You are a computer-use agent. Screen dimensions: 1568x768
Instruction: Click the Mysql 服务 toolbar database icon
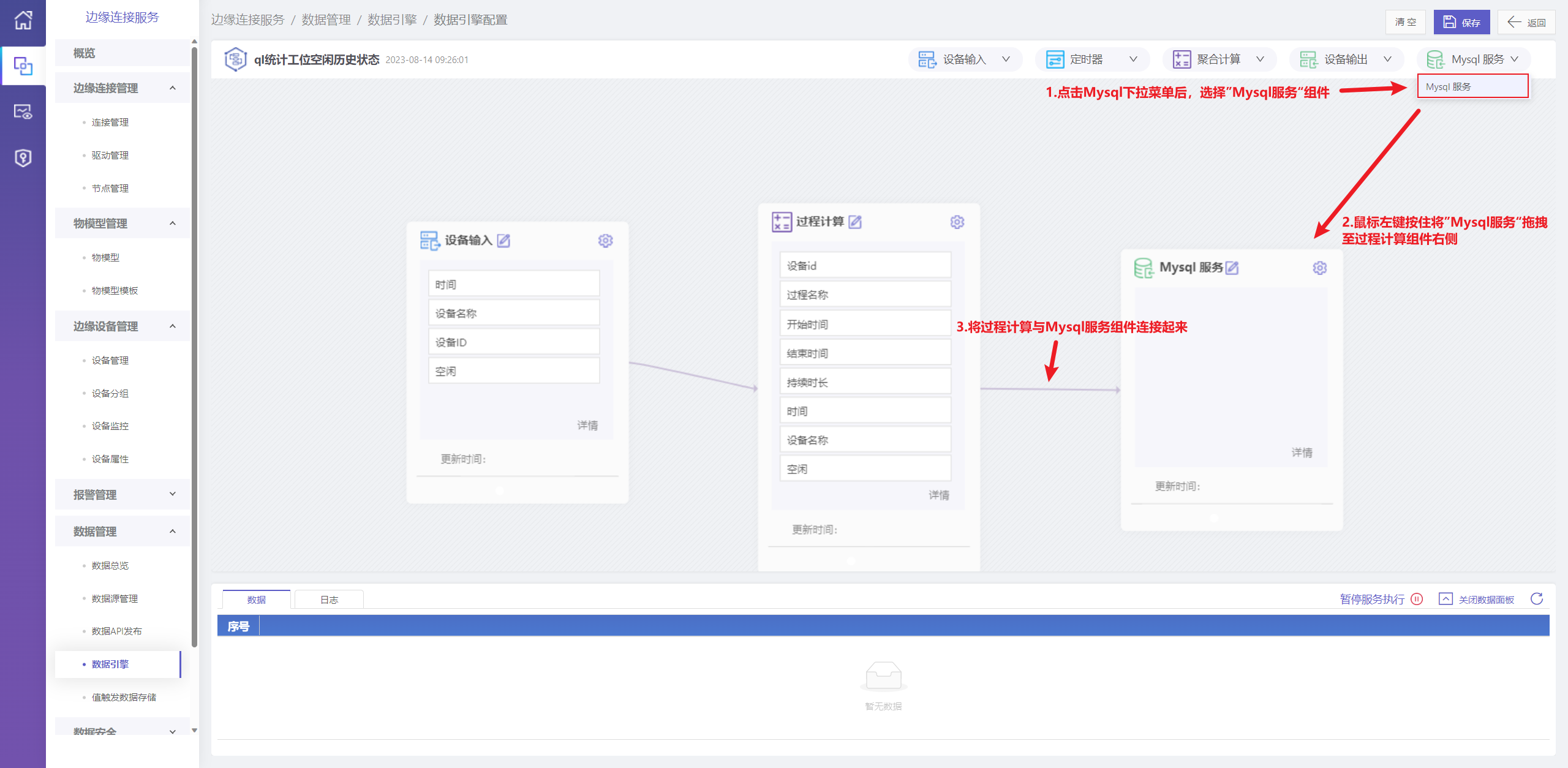[1435, 59]
